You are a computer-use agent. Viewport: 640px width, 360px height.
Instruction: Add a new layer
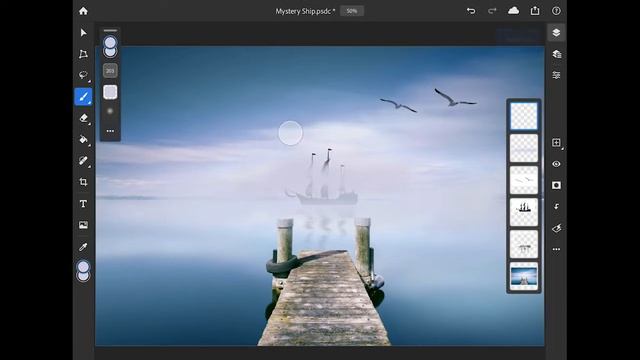(x=556, y=142)
